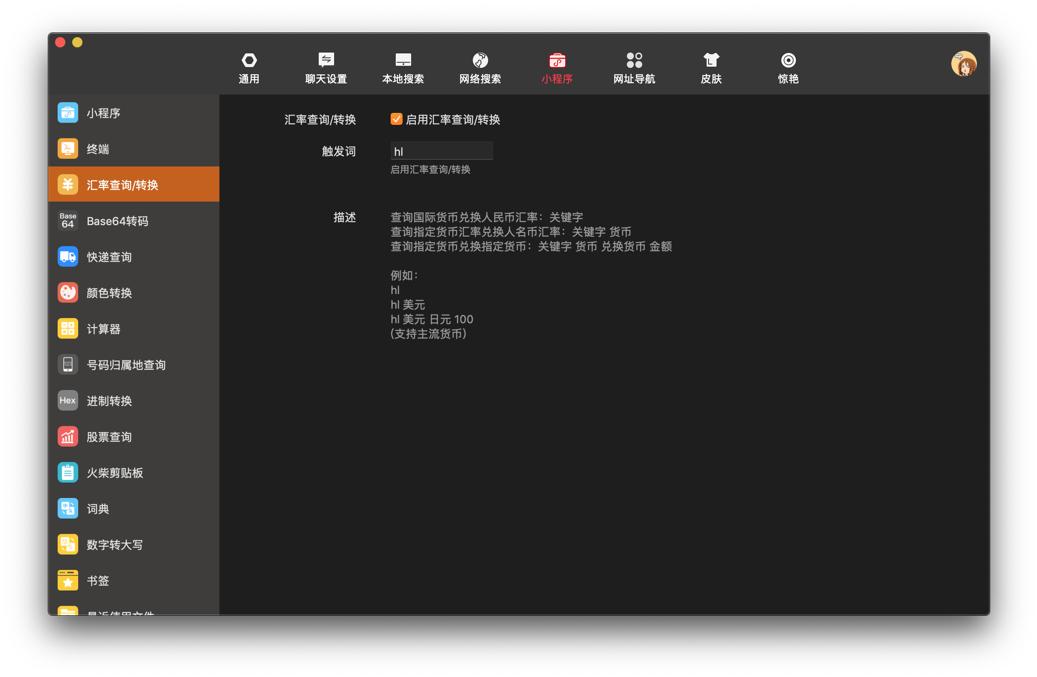Click the 触发词 input field

tap(440, 150)
